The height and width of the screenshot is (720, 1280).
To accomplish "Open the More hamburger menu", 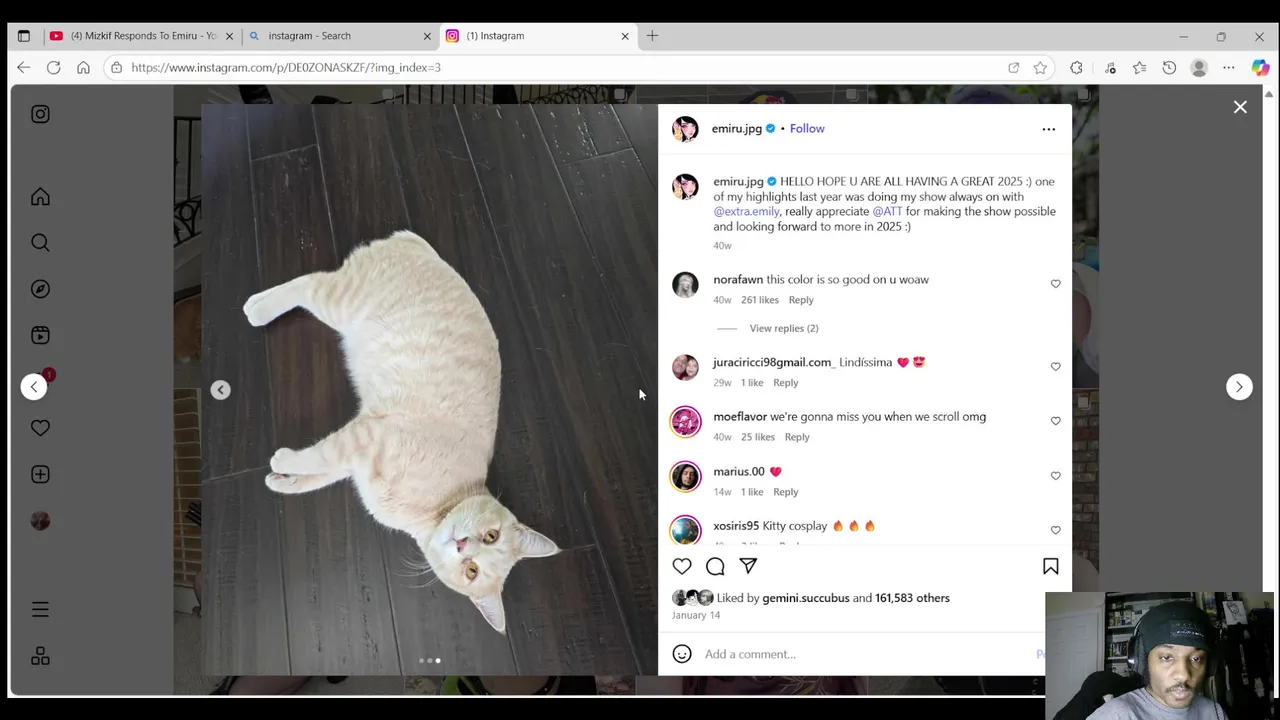I will click(x=40, y=610).
